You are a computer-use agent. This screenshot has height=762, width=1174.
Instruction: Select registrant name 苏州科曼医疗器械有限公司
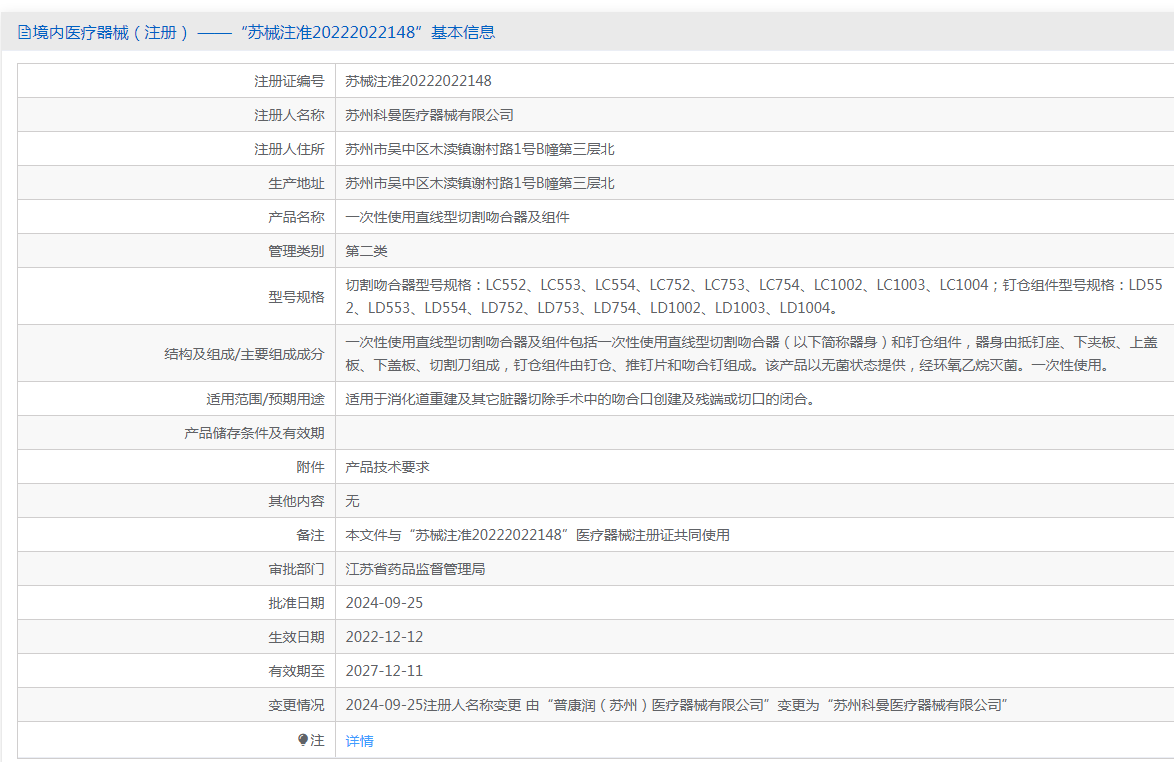(429, 115)
